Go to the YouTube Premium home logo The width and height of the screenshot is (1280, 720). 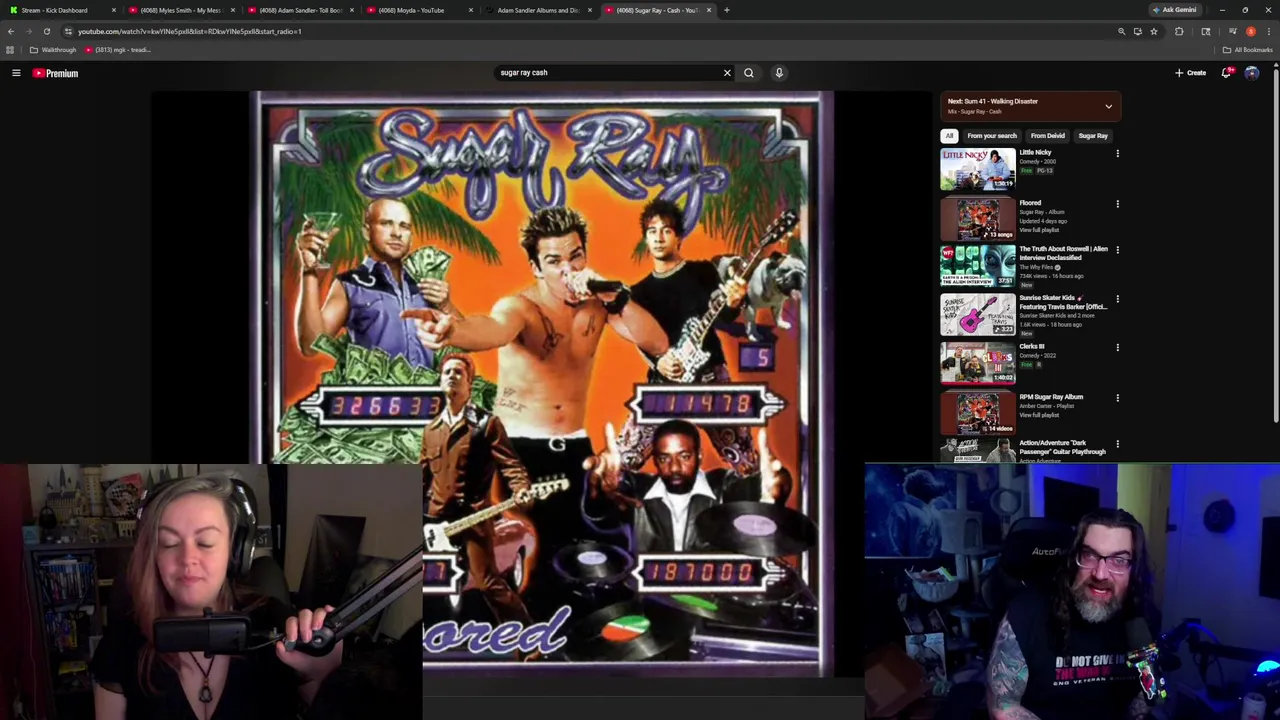(55, 73)
